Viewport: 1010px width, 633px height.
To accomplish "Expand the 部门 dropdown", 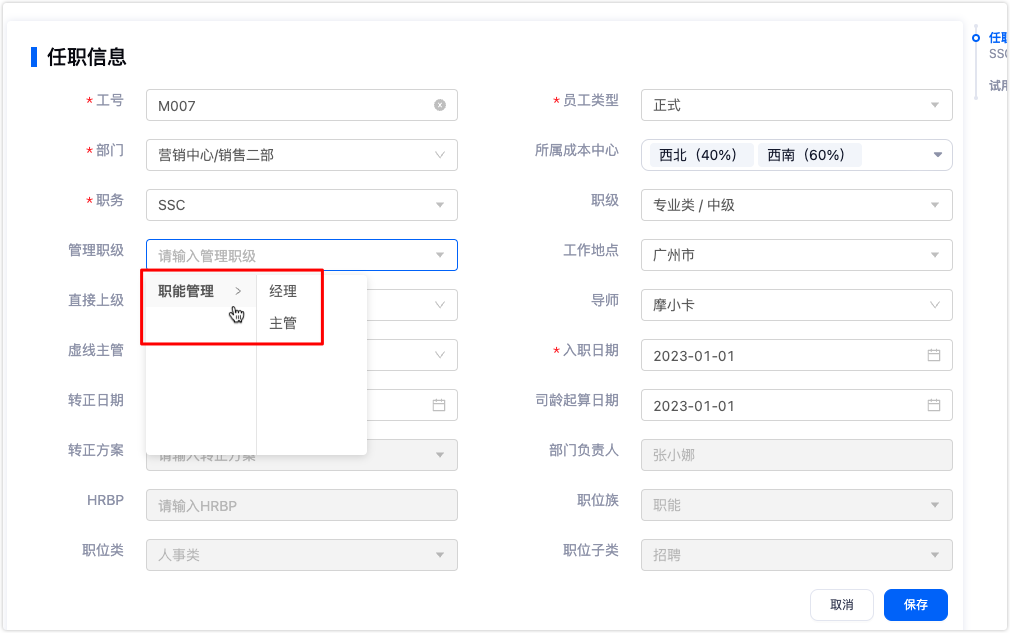I will point(439,155).
